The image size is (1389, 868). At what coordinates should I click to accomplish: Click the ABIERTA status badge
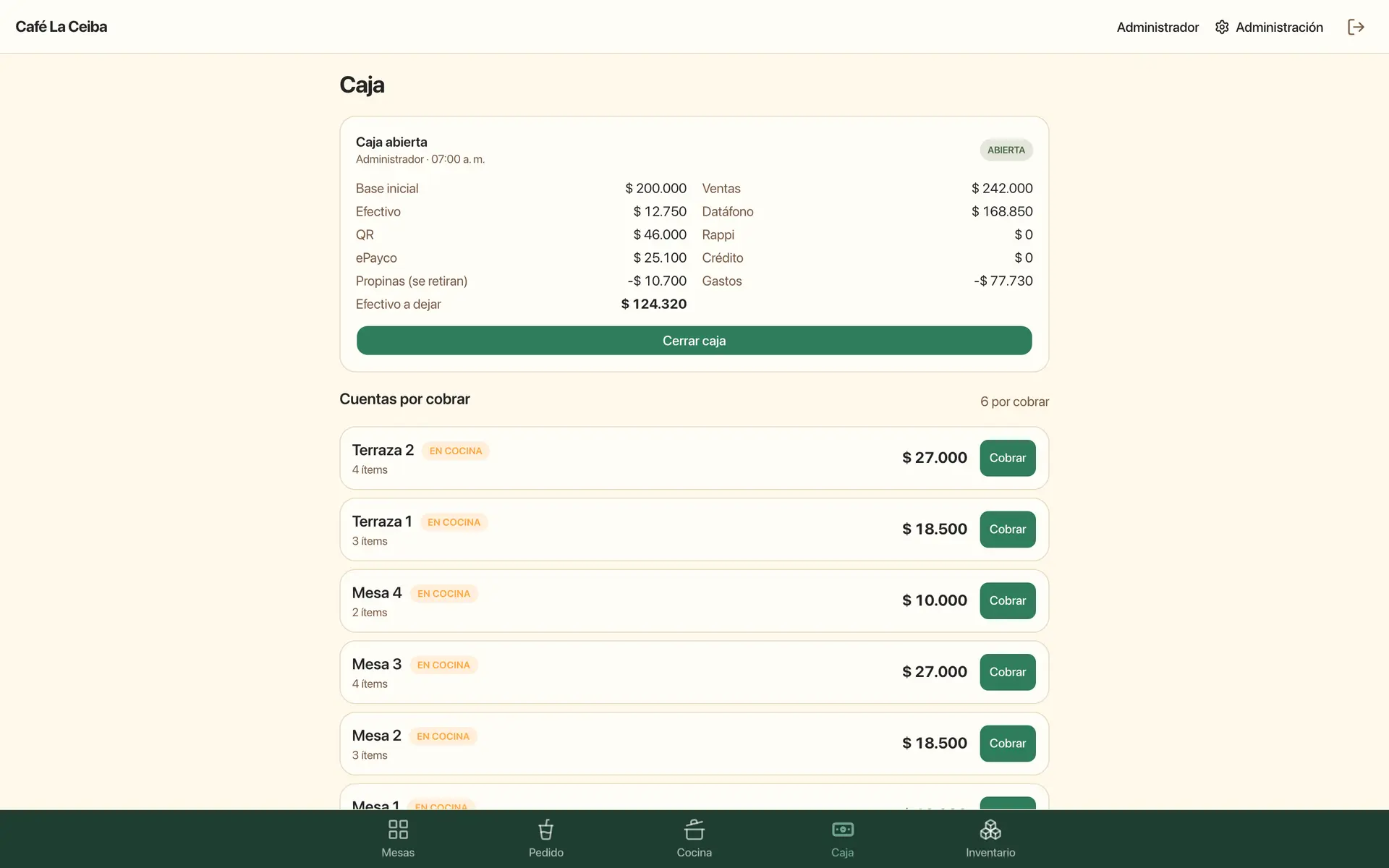pyautogui.click(x=1006, y=150)
